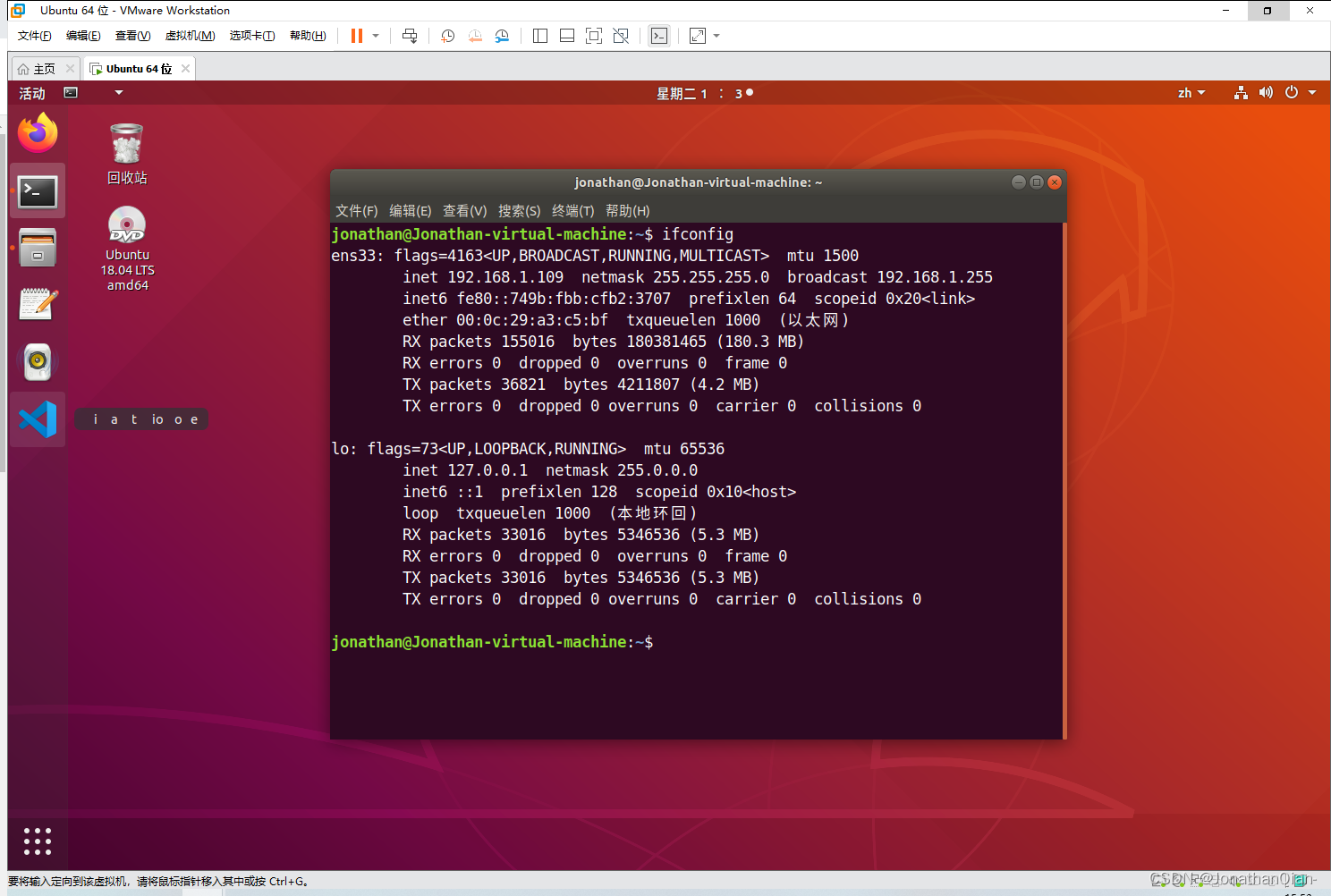Launch Firefox from the Ubuntu dock
This screenshot has width=1331, height=896.
[x=38, y=133]
